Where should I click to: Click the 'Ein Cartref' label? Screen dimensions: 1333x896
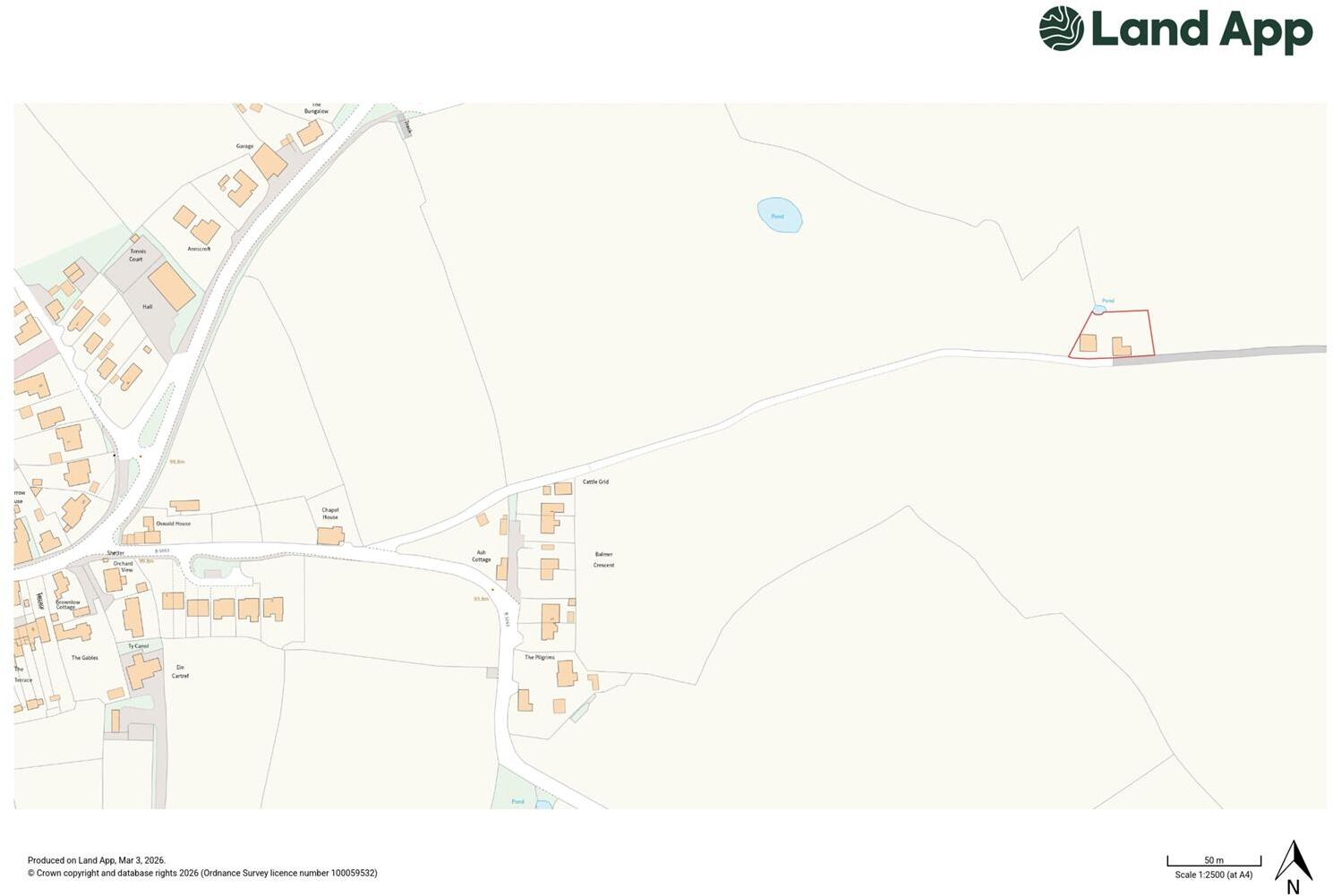tap(181, 671)
